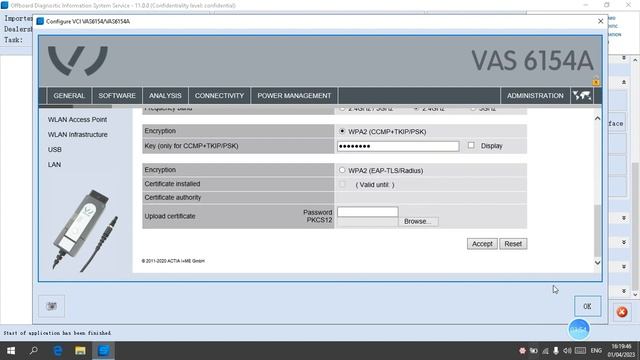
Task: Launch Internet Explorer from the taskbar
Action: click(58, 351)
